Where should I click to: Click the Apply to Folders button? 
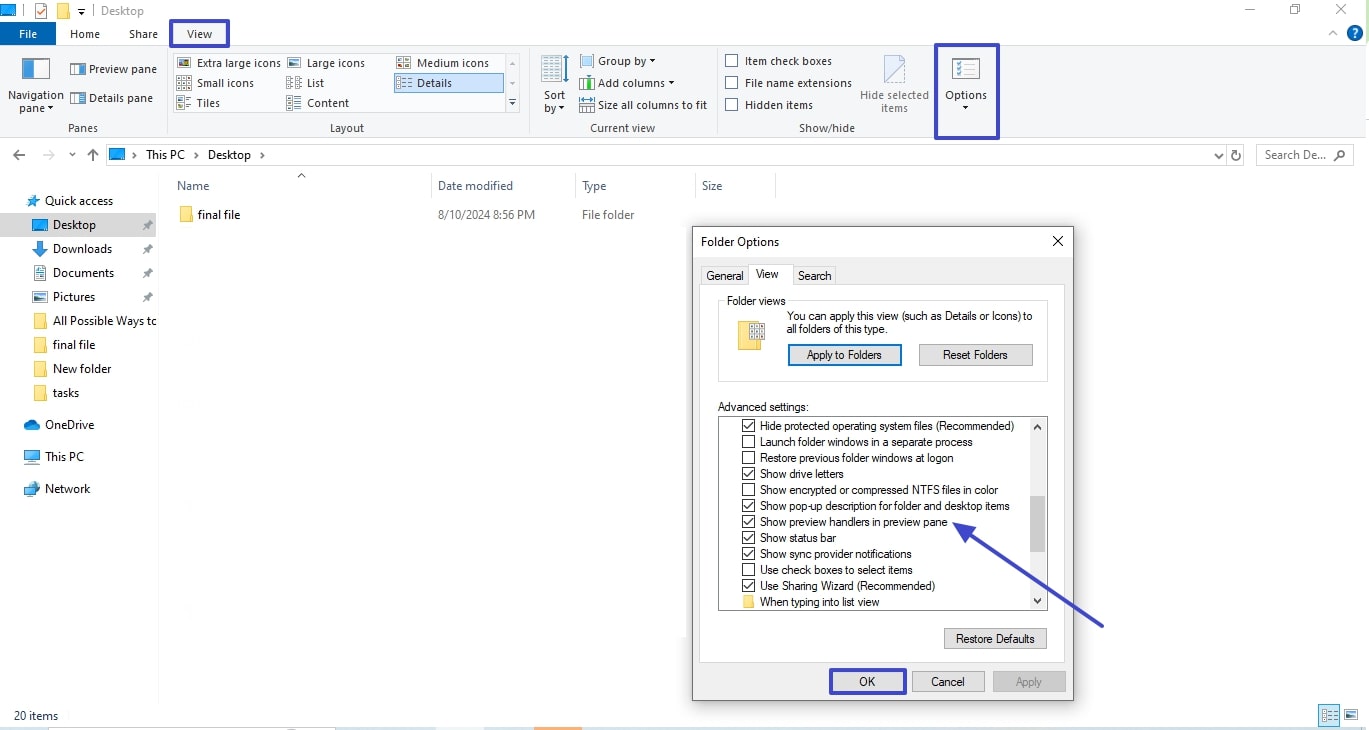(x=844, y=354)
